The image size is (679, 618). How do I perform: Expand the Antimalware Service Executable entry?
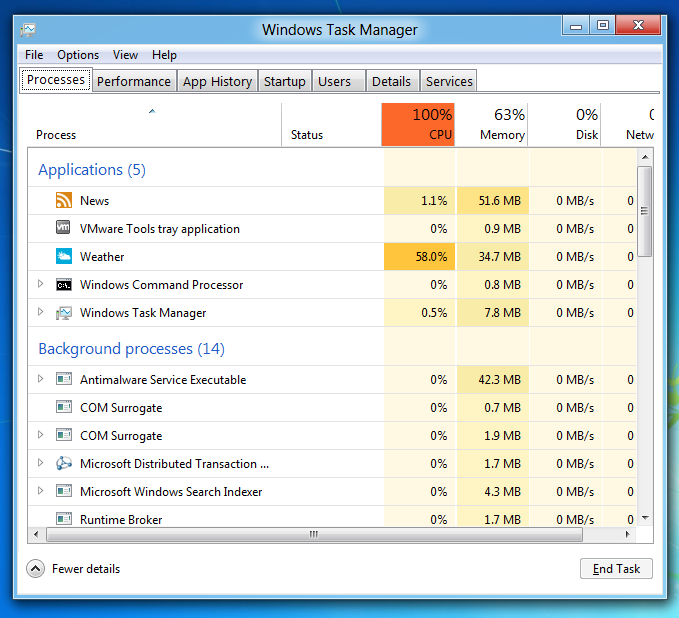tap(41, 379)
